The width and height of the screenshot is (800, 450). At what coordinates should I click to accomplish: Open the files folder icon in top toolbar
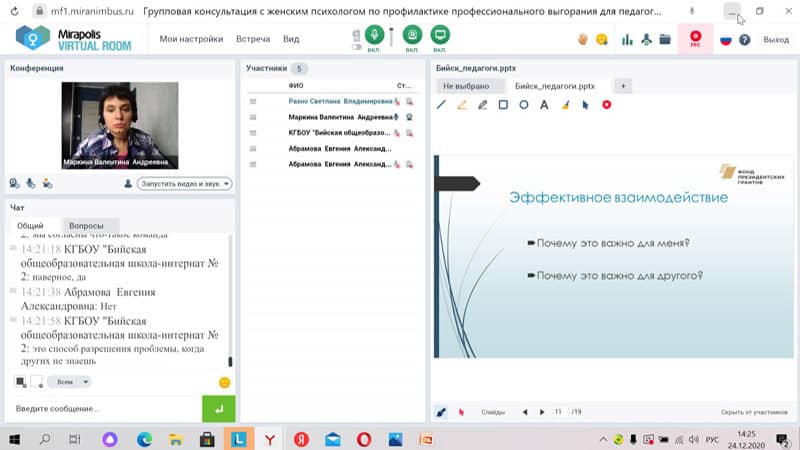[x=665, y=39]
